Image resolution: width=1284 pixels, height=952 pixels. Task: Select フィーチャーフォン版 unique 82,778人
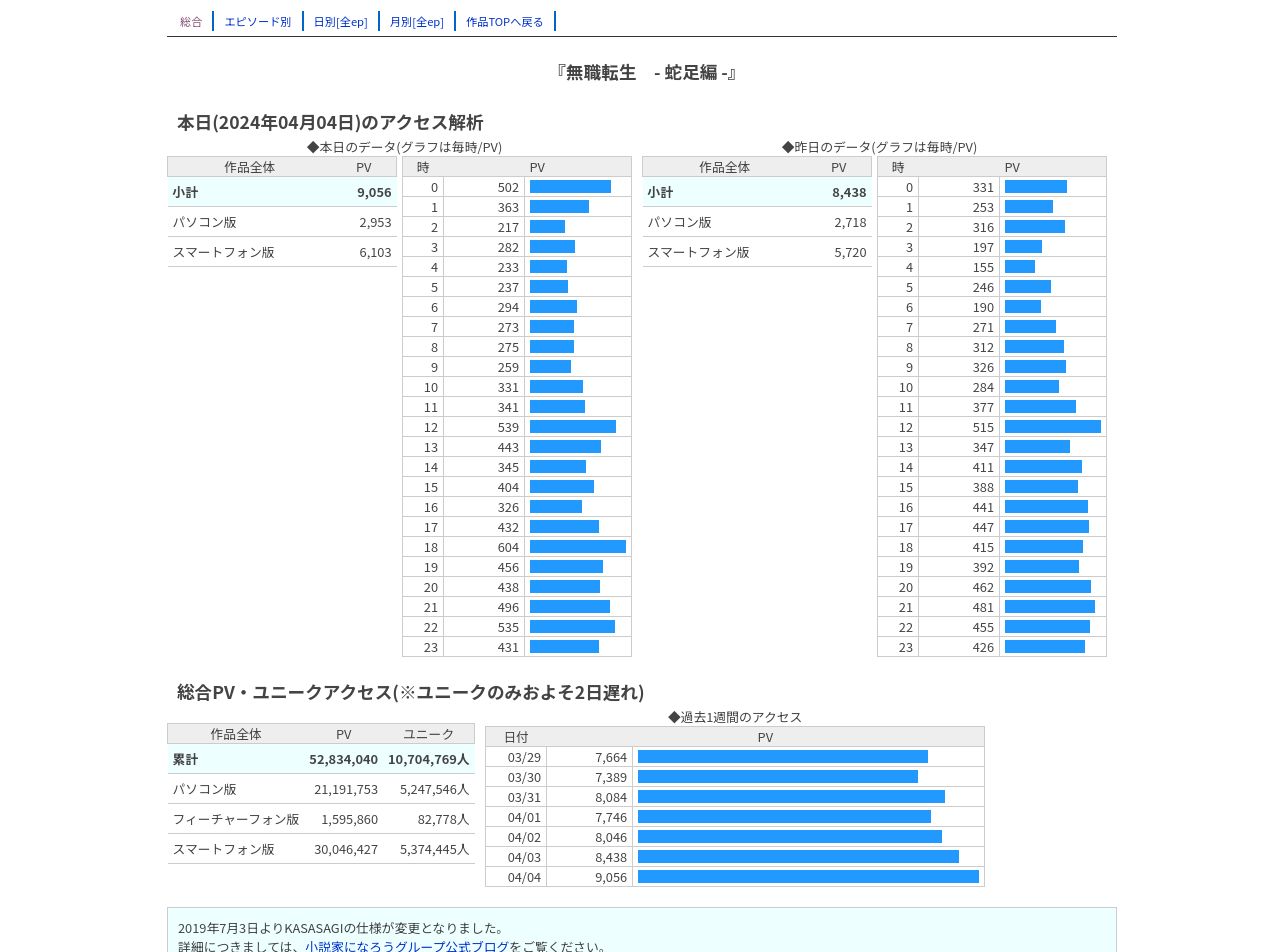point(443,819)
